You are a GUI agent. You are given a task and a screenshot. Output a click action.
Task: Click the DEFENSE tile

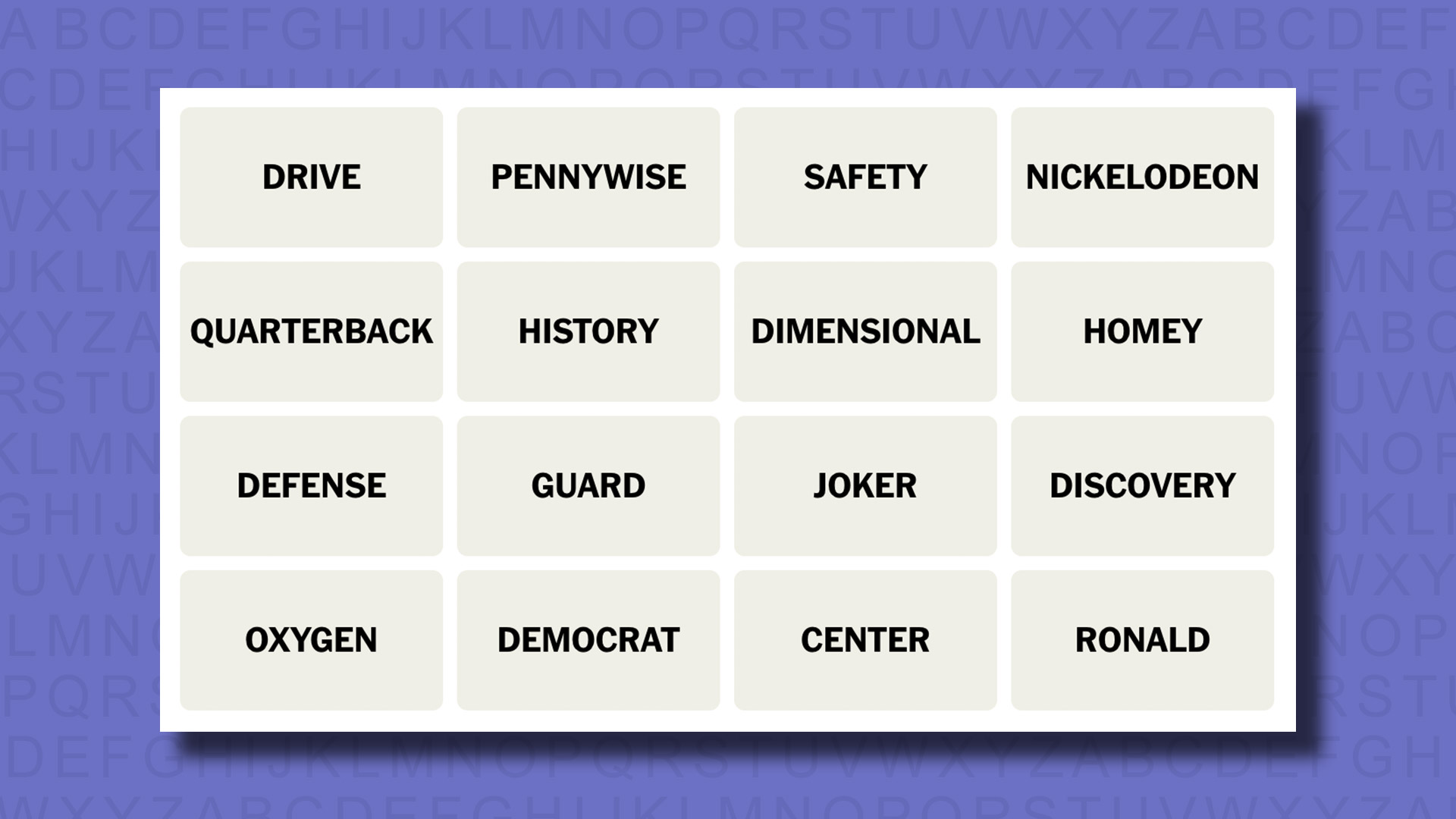(x=311, y=485)
